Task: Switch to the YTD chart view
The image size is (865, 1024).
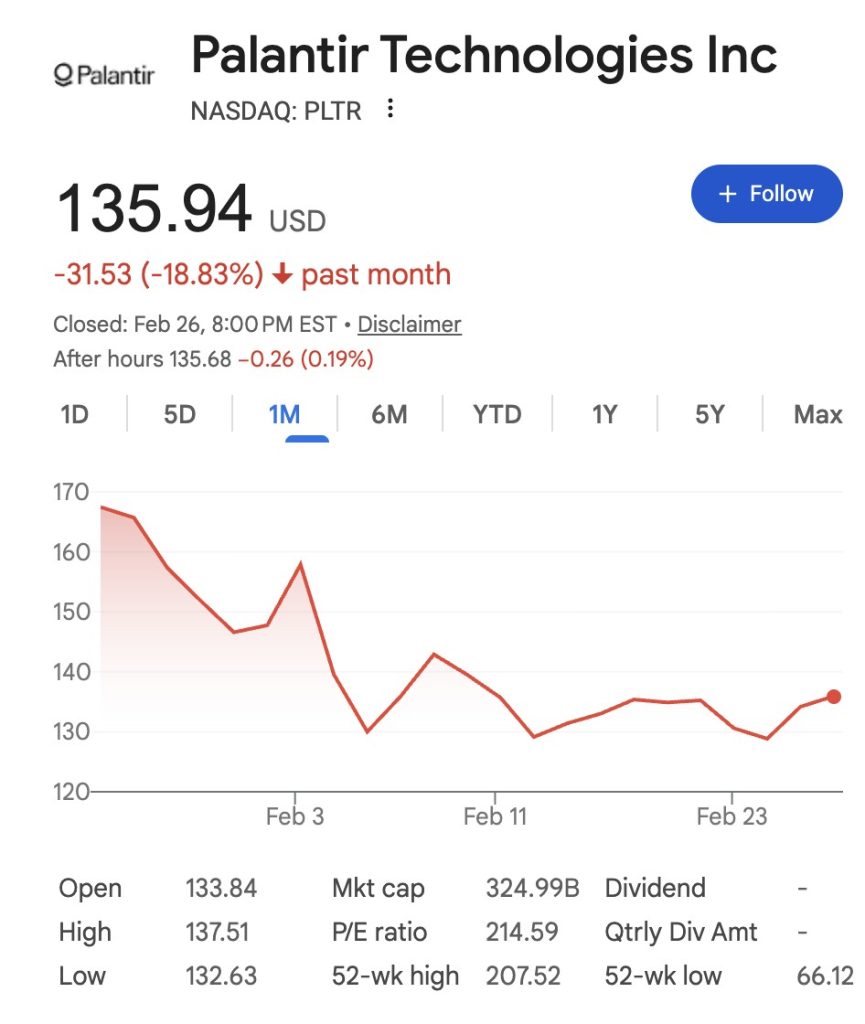Action: tap(497, 414)
